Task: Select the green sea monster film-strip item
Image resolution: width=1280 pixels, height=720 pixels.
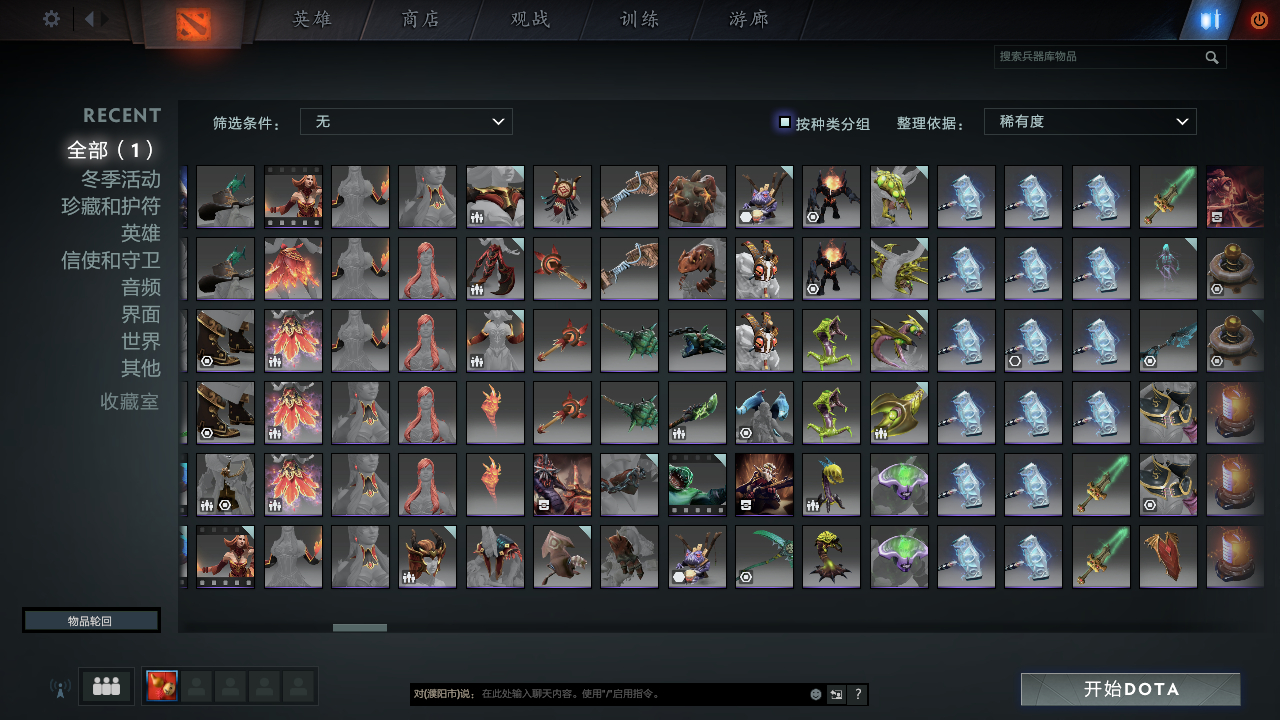Action: tap(697, 485)
